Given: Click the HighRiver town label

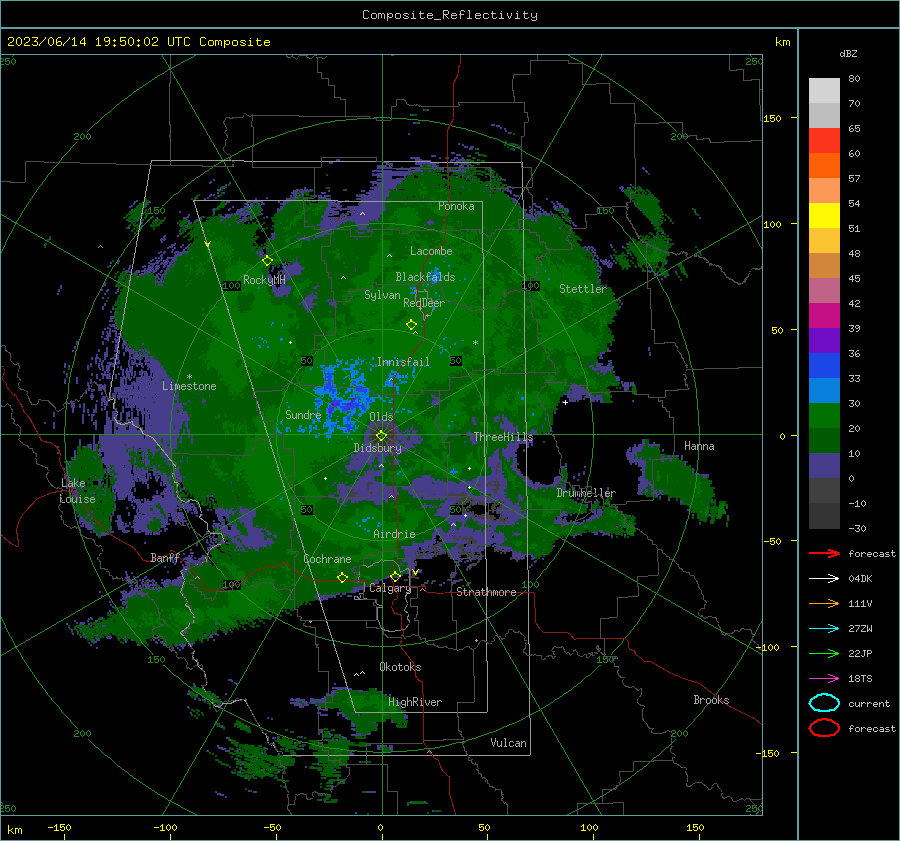Looking at the screenshot, I should pyautogui.click(x=415, y=702).
